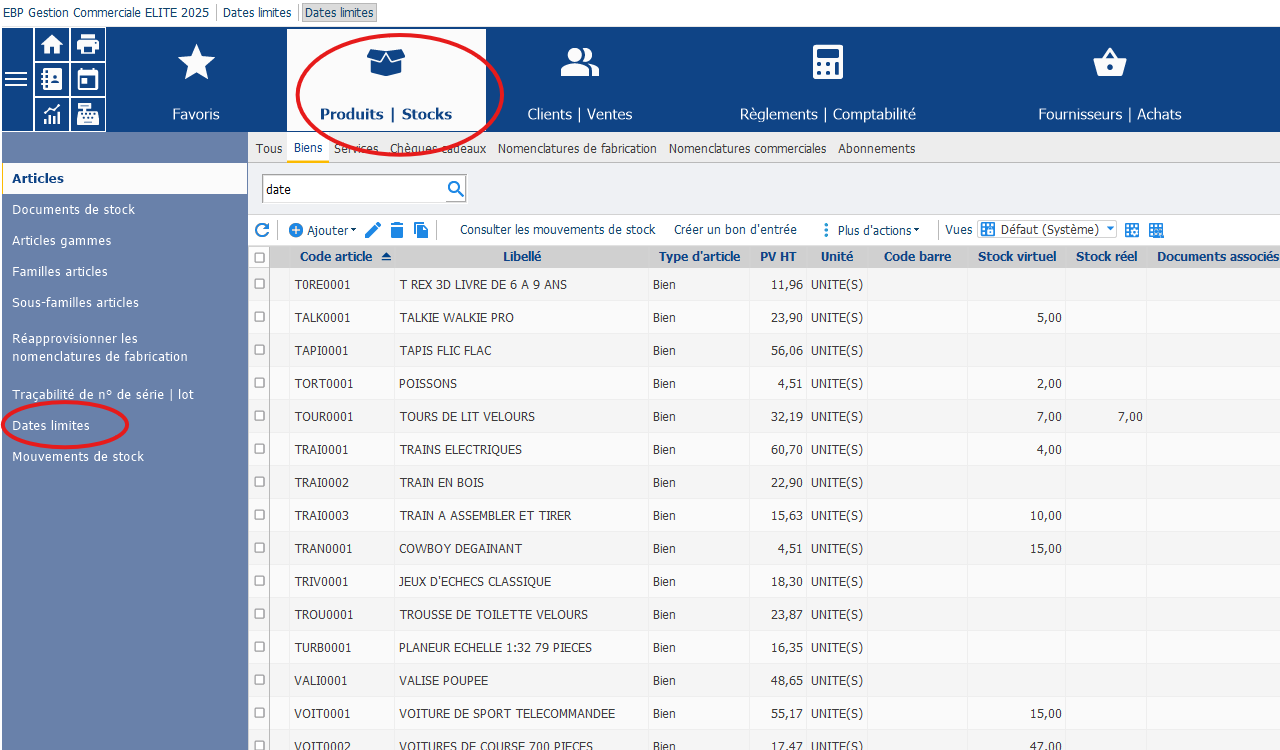1280x750 pixels.
Task: Delete article with trash icon
Action: 397,230
